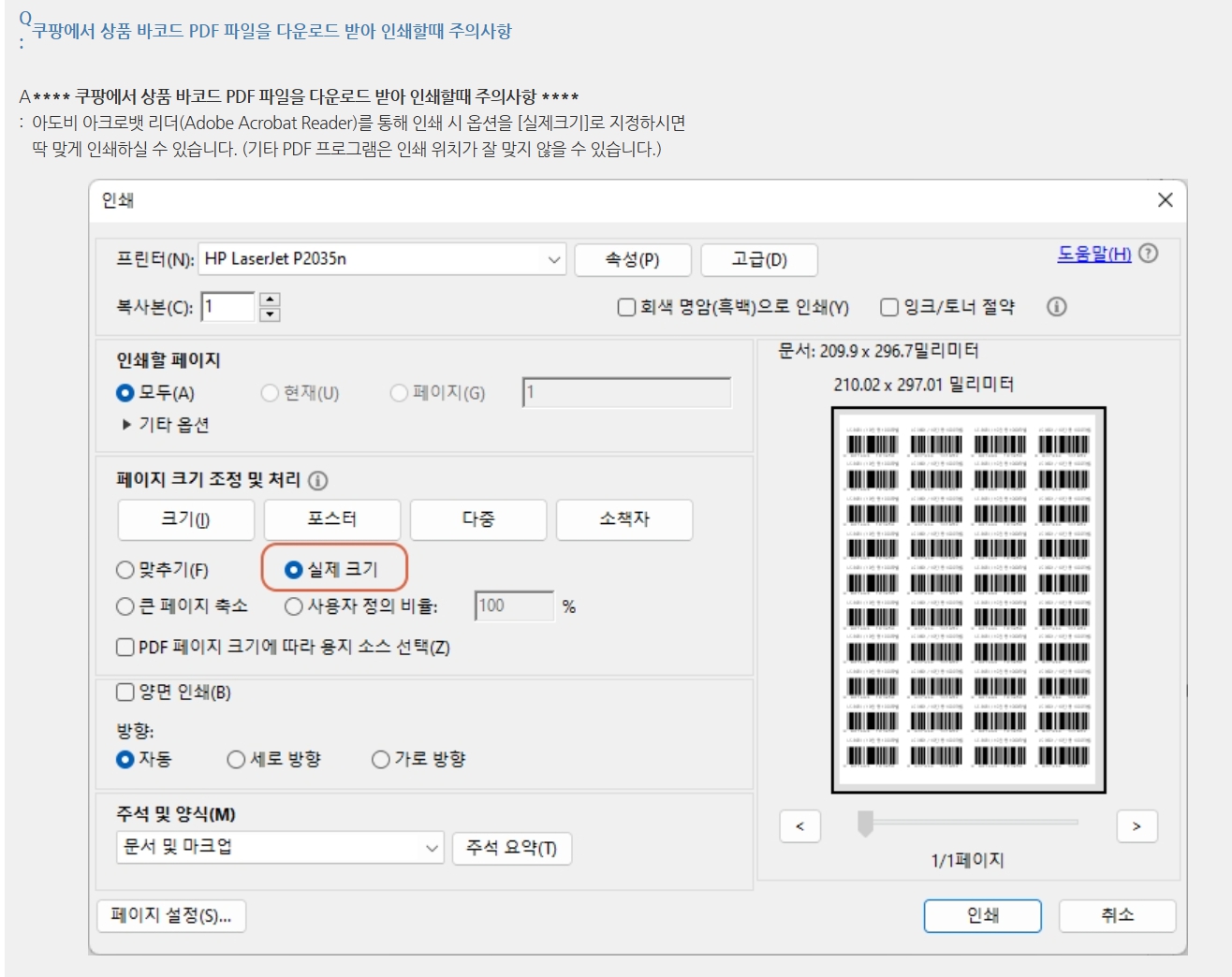This screenshot has width=1232, height=977.
Task: Open the 도움말(H) link
Action: pyautogui.click(x=1094, y=254)
